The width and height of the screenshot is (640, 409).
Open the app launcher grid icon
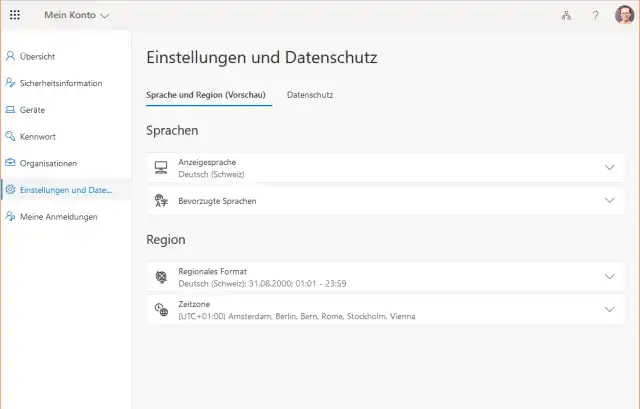pyautogui.click(x=15, y=15)
